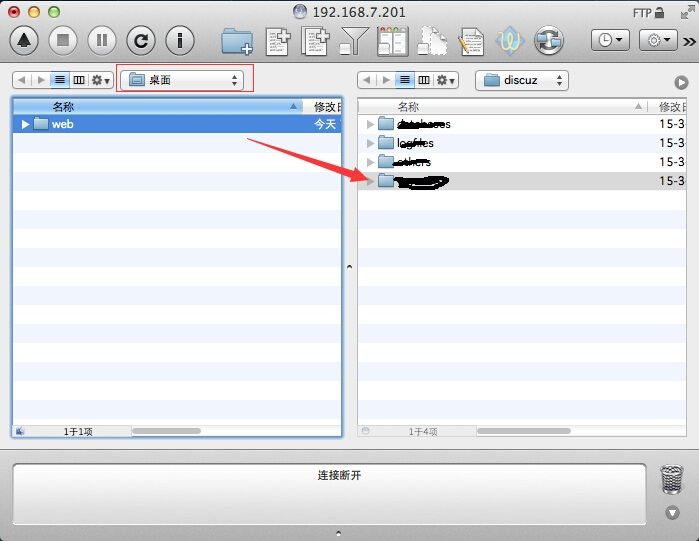Go back in remote pane
The width and height of the screenshot is (699, 541).
(x=366, y=80)
